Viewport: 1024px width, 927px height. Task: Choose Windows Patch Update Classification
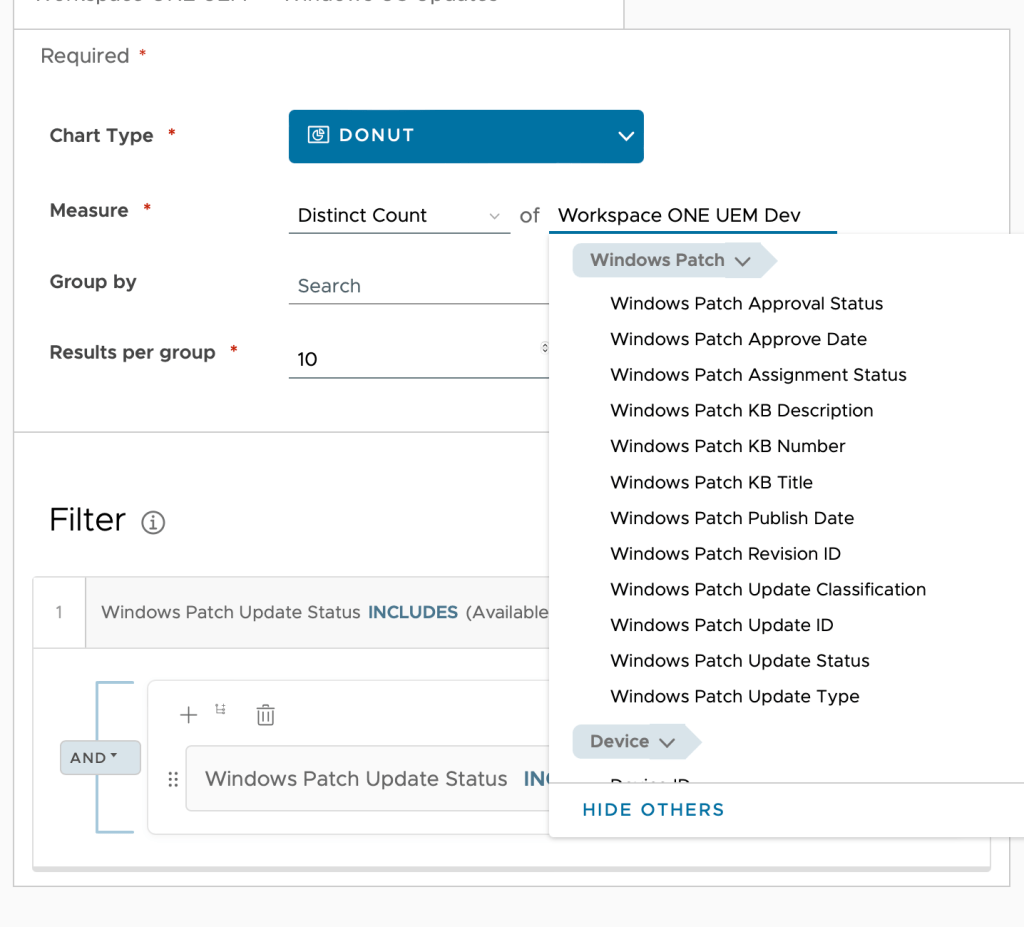point(767,589)
